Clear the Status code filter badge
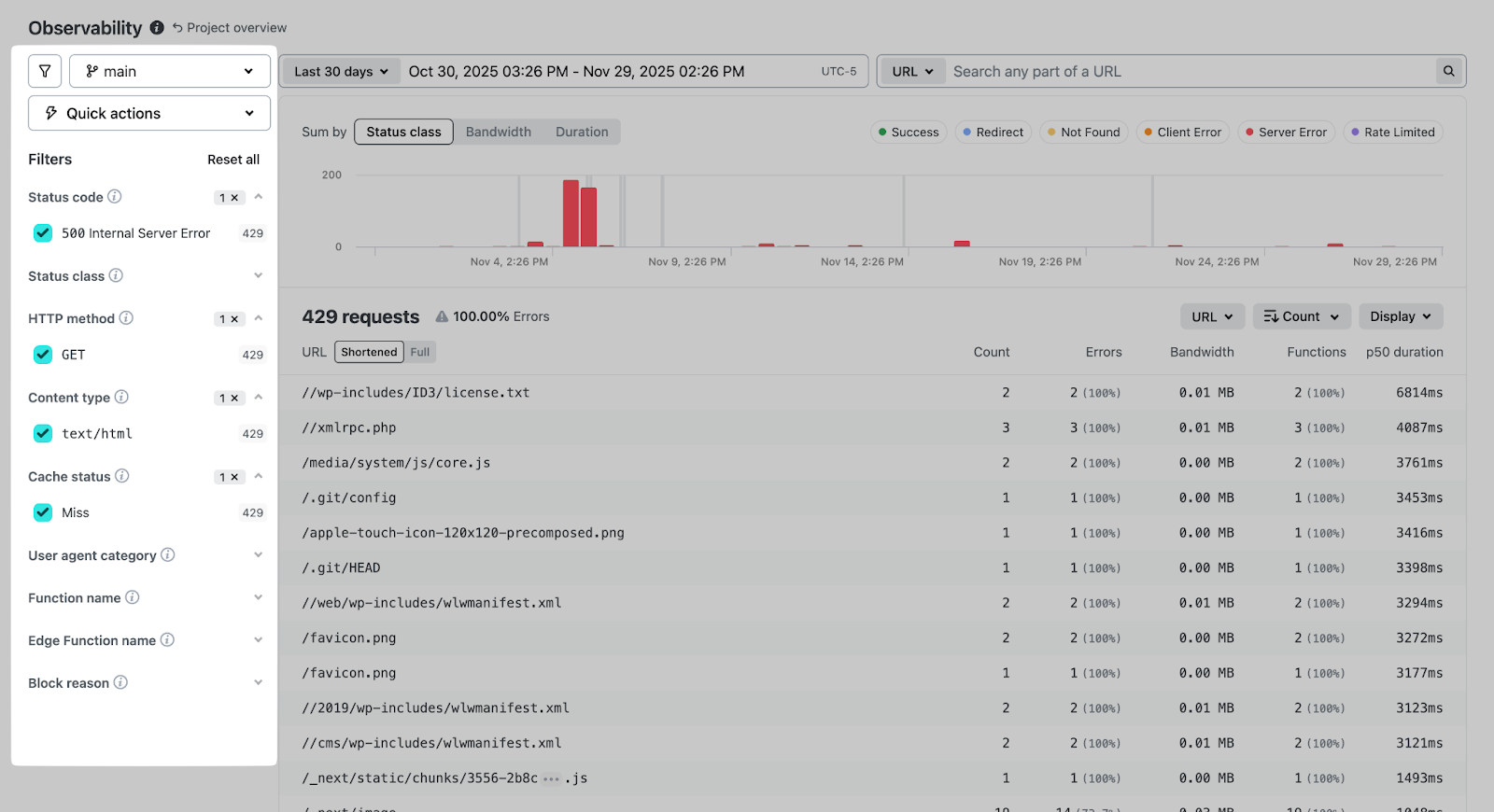1494x812 pixels. [230, 198]
